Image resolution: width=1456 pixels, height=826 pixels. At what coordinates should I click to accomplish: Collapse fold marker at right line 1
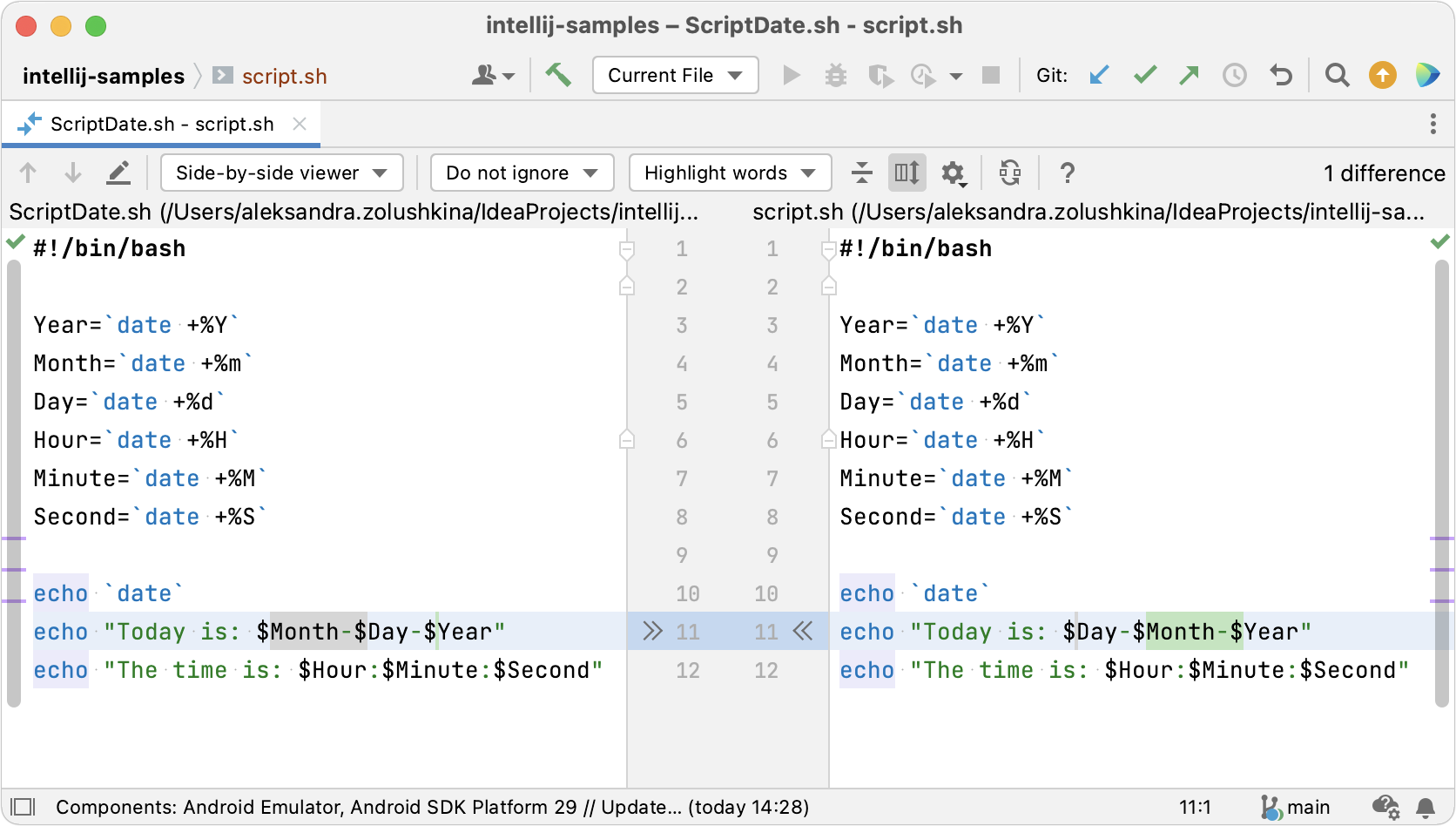(829, 250)
